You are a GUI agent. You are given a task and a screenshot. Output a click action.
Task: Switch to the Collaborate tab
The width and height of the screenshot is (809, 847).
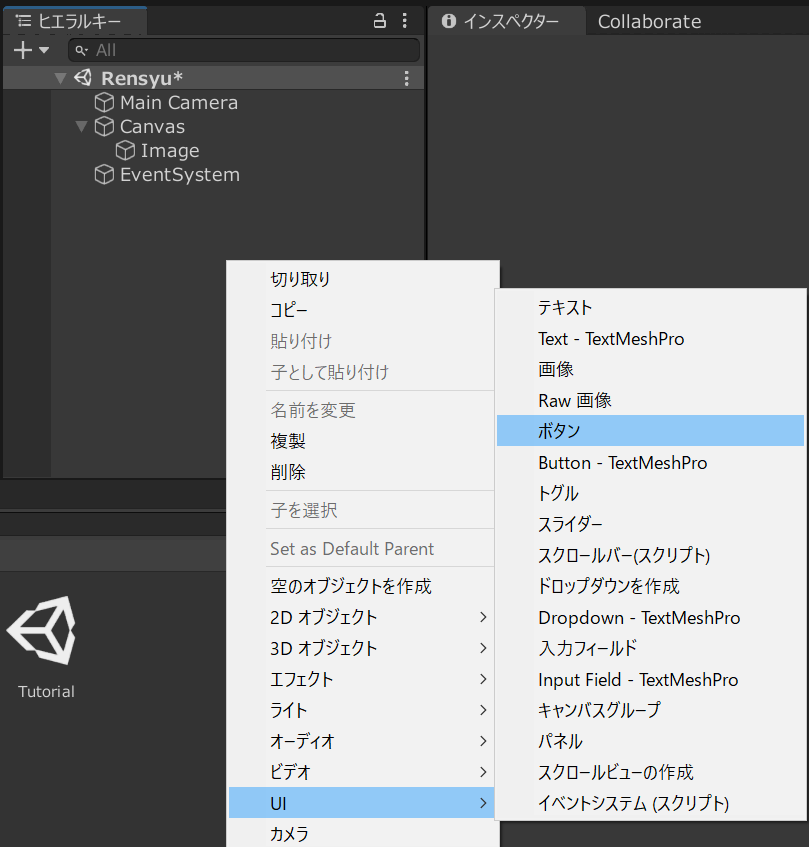coord(649,22)
